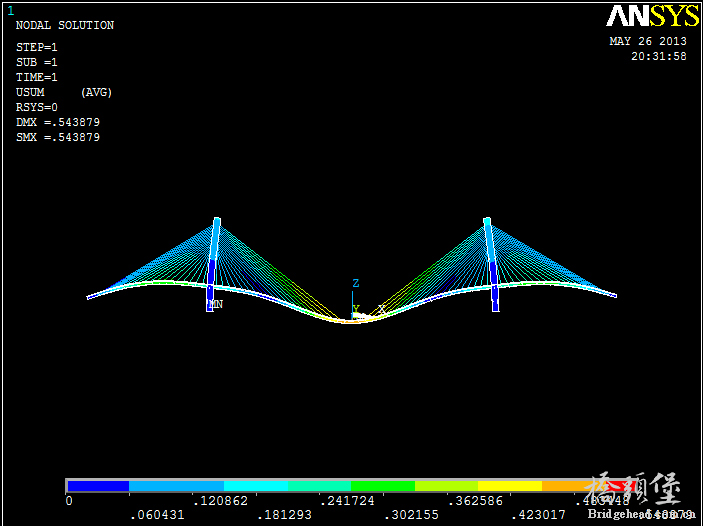Click the legend value ".241724"
The height and width of the screenshot is (526, 703).
(x=347, y=501)
